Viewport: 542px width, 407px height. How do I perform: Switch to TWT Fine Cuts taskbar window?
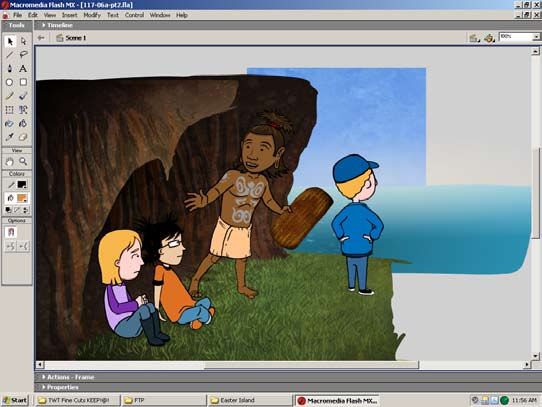tap(78, 400)
